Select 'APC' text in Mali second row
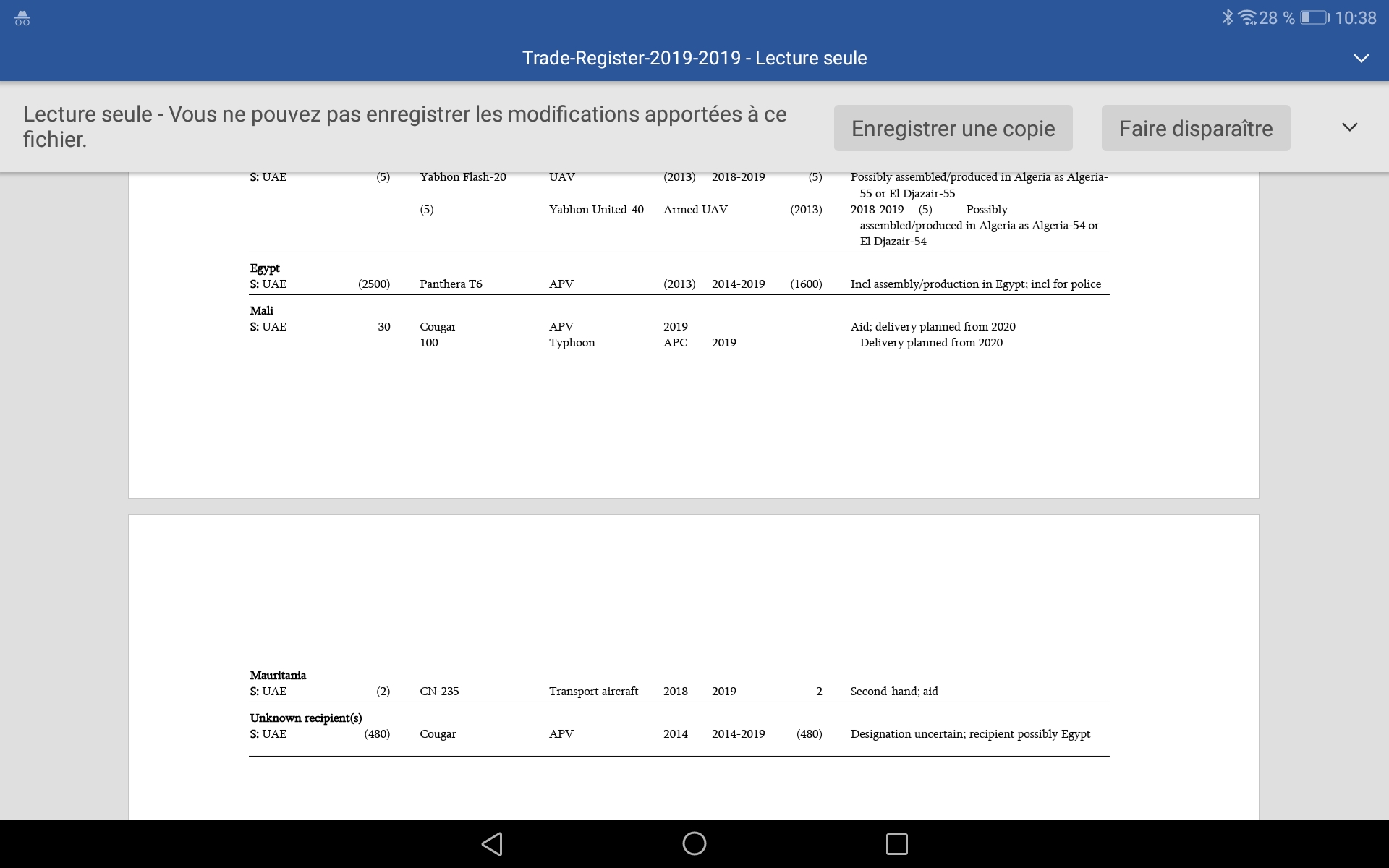 coord(675,342)
